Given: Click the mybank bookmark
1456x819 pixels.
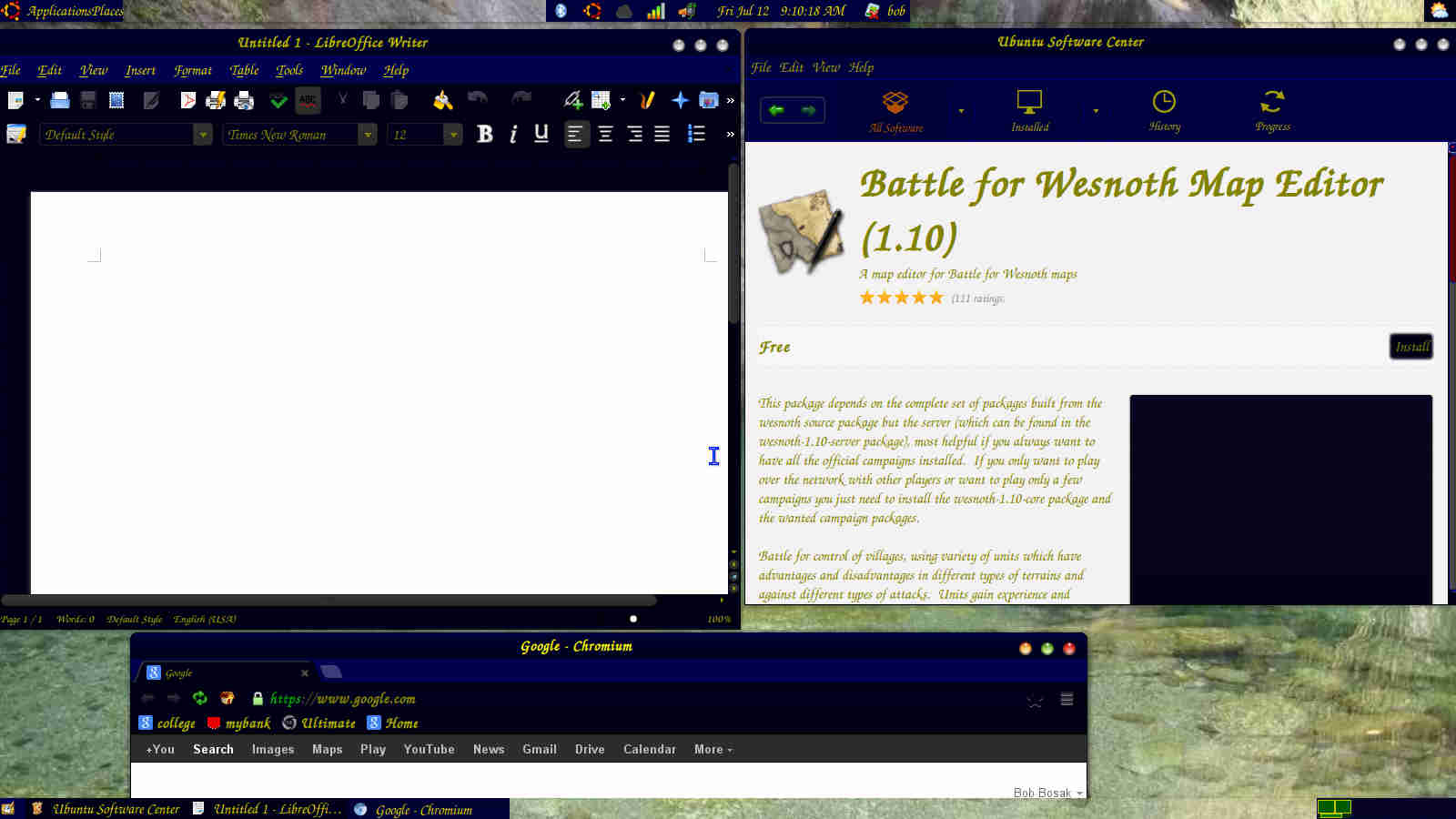Looking at the screenshot, I should coord(238,723).
